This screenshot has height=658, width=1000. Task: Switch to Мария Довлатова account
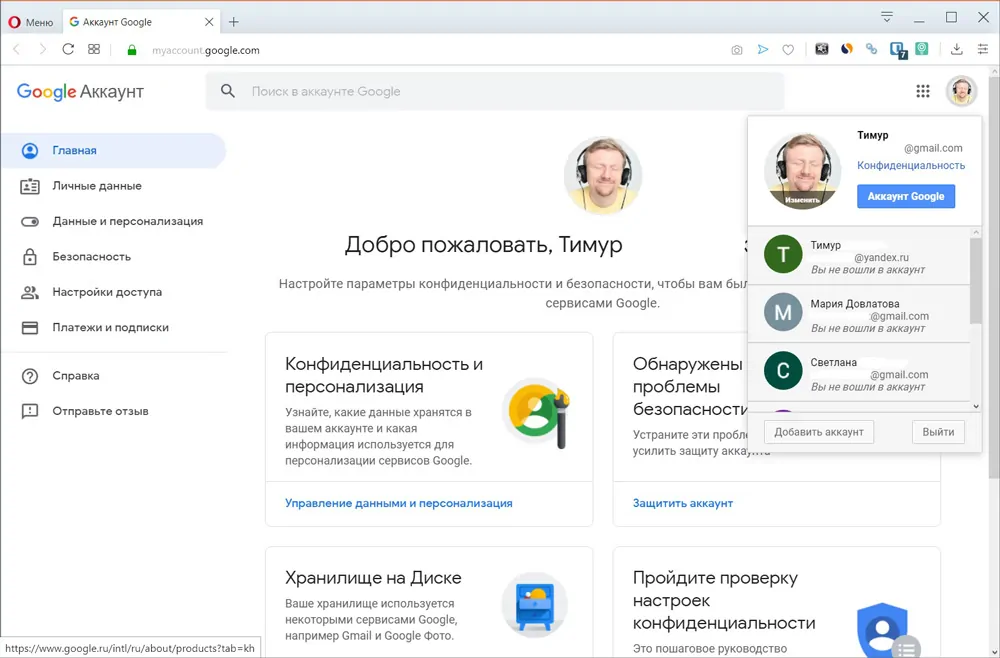[859, 314]
